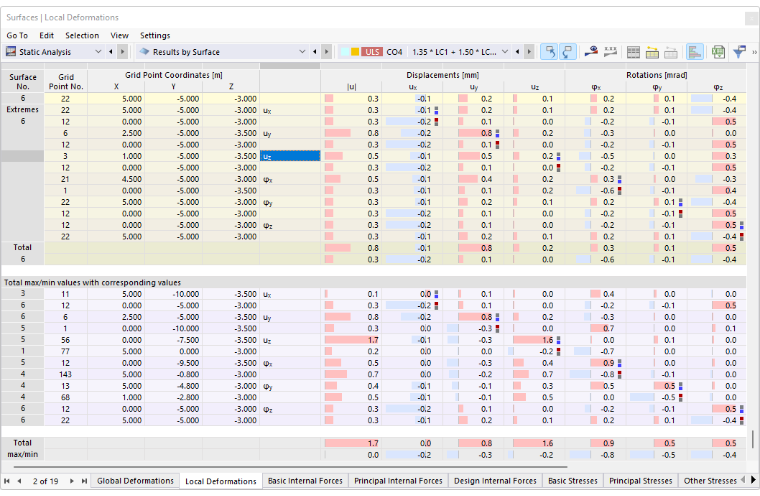Open the Edit menu
The height and width of the screenshot is (496, 760).
coord(47,35)
